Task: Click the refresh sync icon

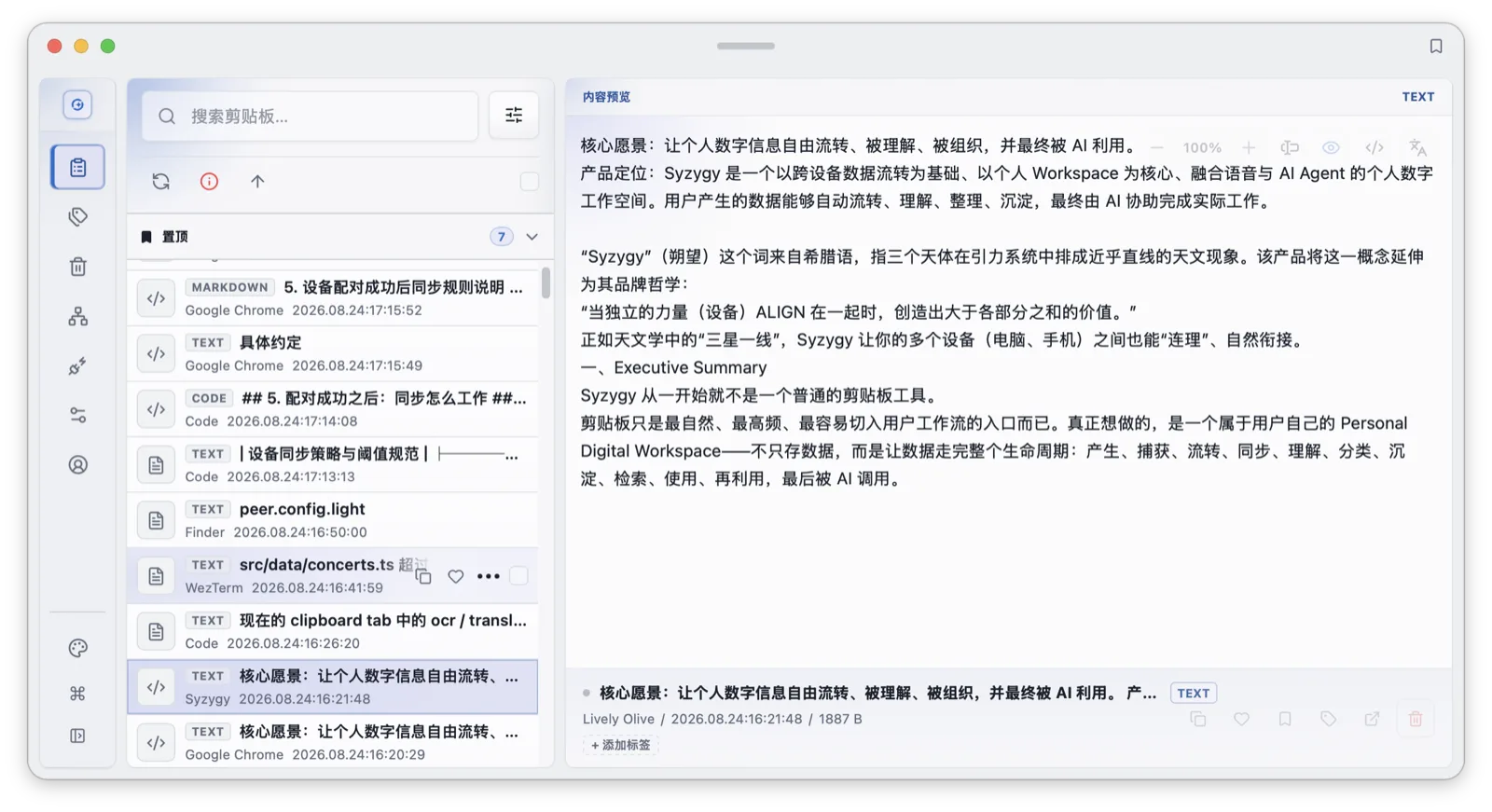Action: tap(161, 182)
